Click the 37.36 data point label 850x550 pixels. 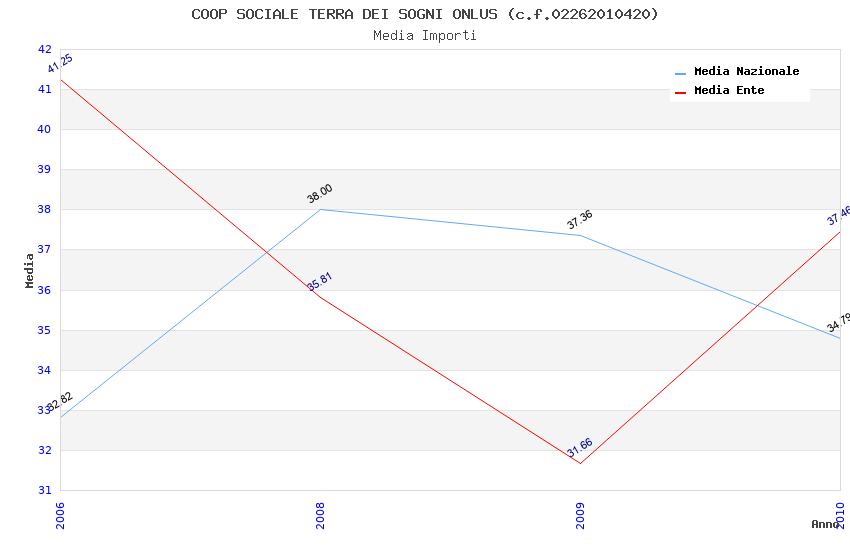pos(580,220)
